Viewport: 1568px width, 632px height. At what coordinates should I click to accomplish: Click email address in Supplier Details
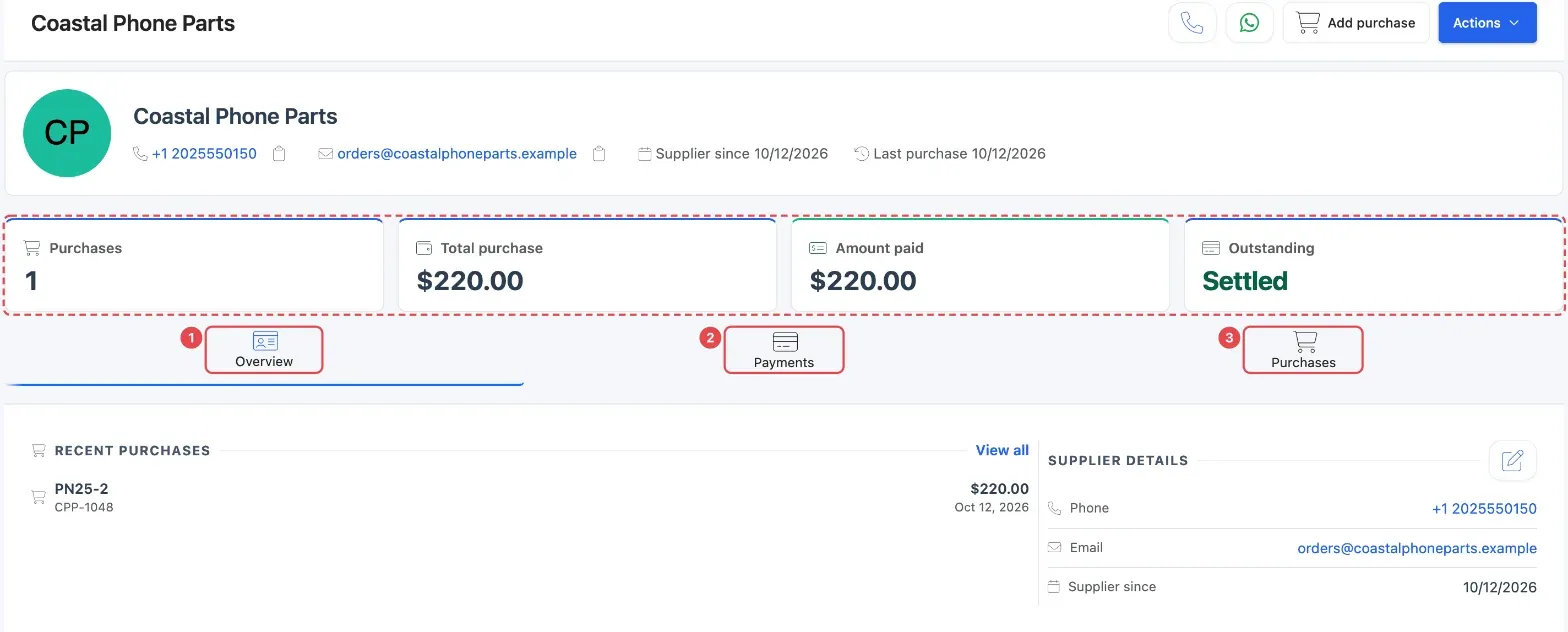[x=1417, y=548]
